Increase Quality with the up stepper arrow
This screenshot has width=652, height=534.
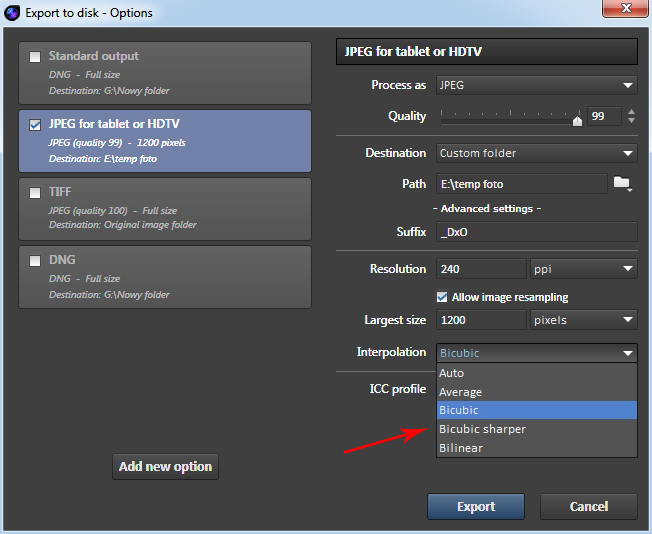631,111
